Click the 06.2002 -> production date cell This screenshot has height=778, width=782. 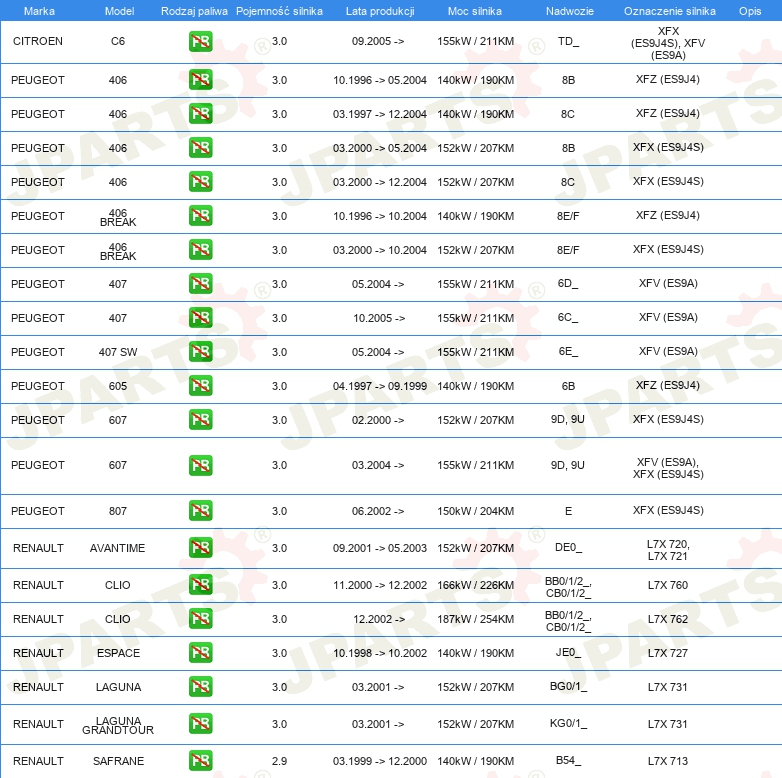pyautogui.click(x=378, y=511)
